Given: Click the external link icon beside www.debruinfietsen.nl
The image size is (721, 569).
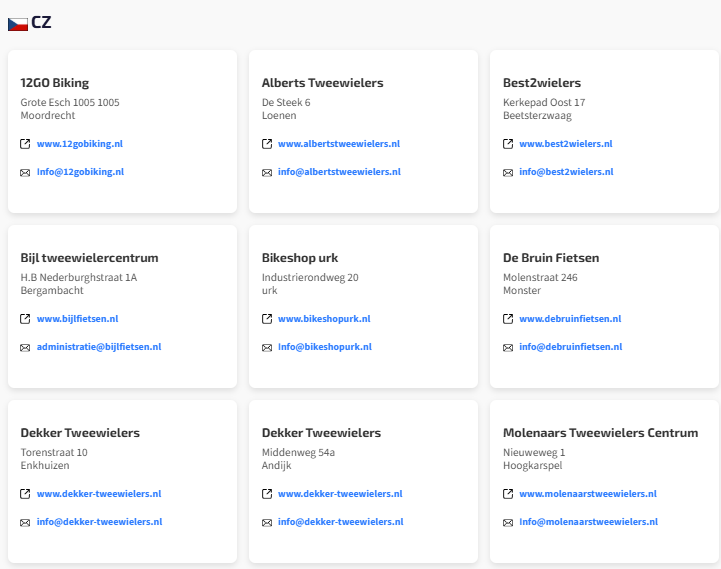Looking at the screenshot, I should tap(508, 319).
